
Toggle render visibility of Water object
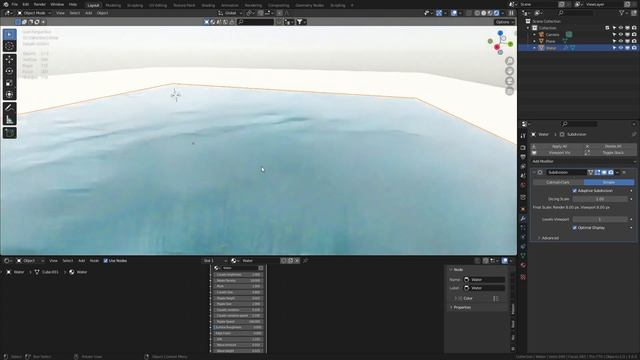click(x=634, y=48)
